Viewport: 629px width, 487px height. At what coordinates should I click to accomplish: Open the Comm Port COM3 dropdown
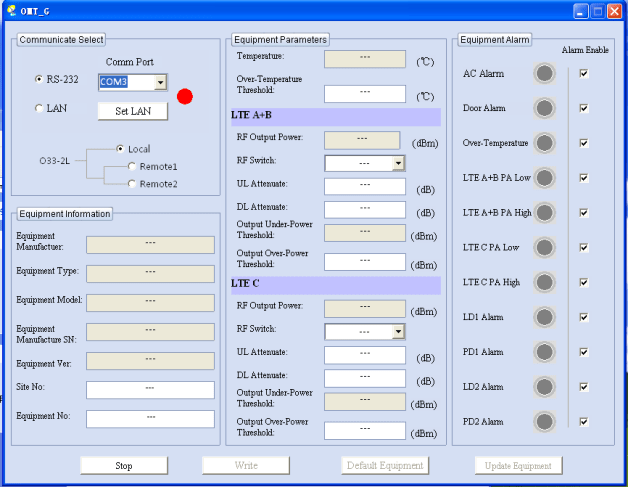tap(160, 82)
